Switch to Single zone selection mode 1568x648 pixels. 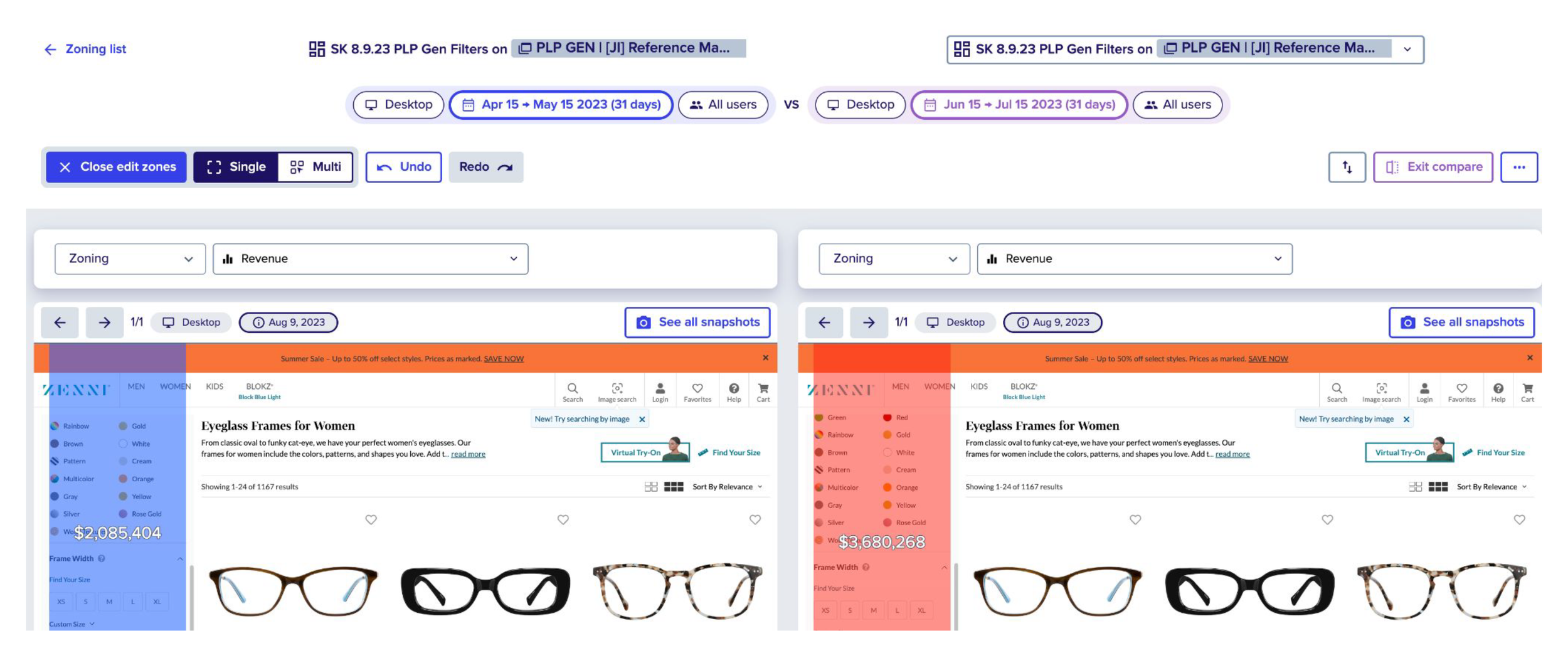[236, 167]
